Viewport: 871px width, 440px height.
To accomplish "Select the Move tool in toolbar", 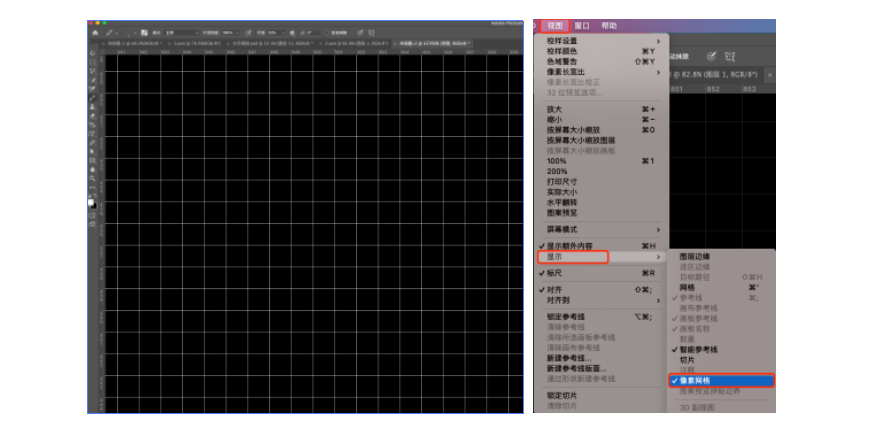I will pos(93,51).
